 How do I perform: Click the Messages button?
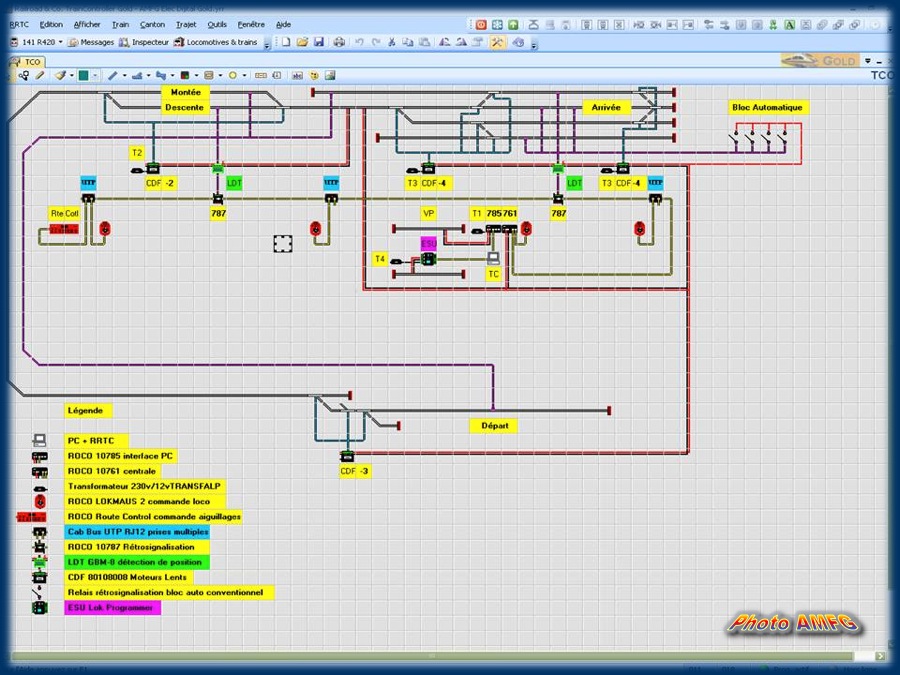(91, 42)
